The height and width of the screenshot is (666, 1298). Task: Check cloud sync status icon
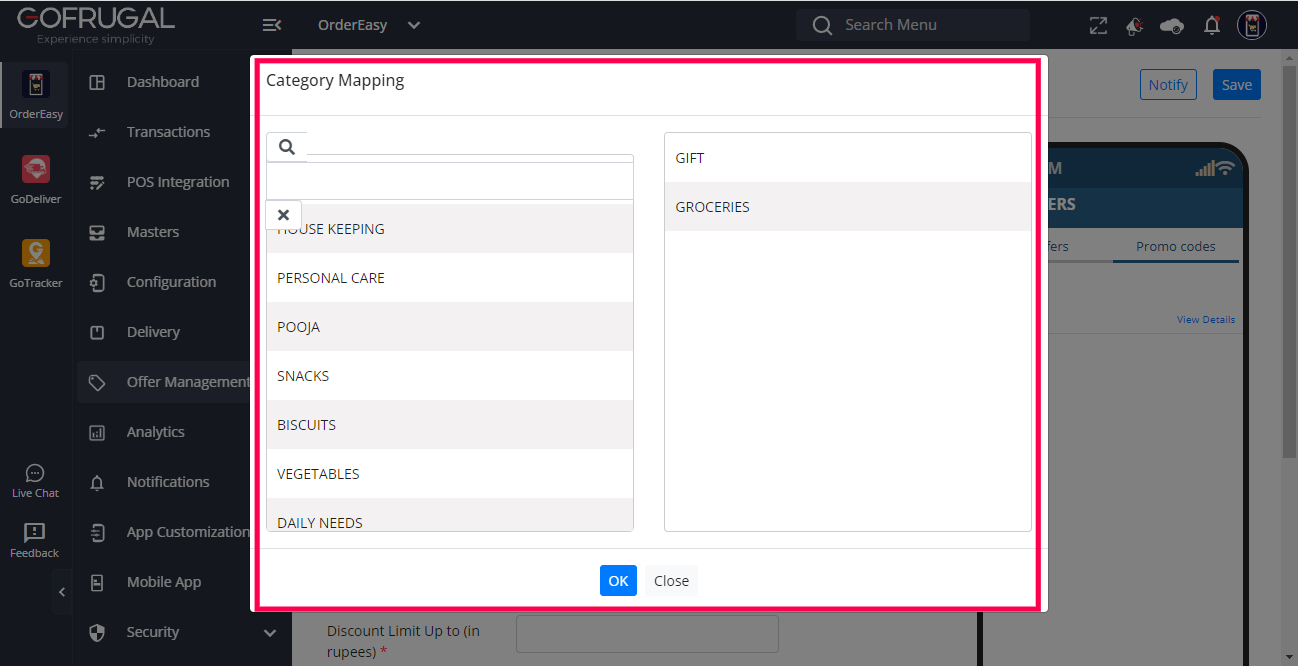pyautogui.click(x=1172, y=26)
